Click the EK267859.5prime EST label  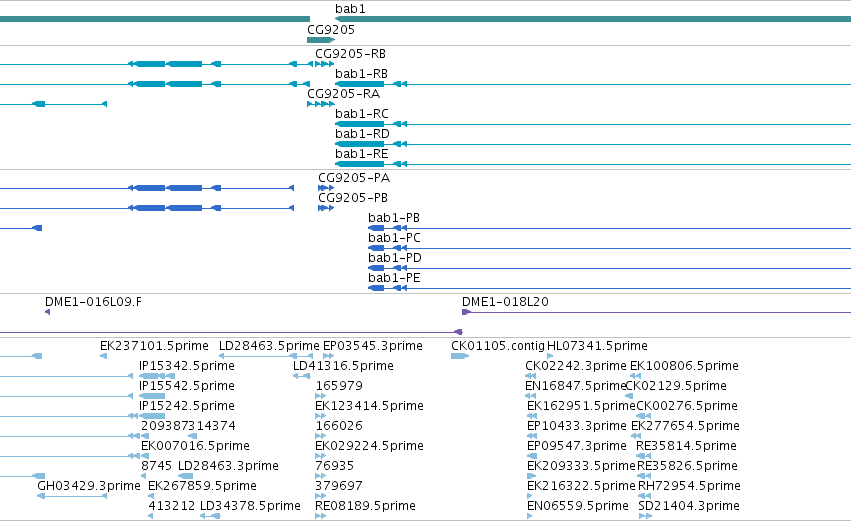pos(202,486)
